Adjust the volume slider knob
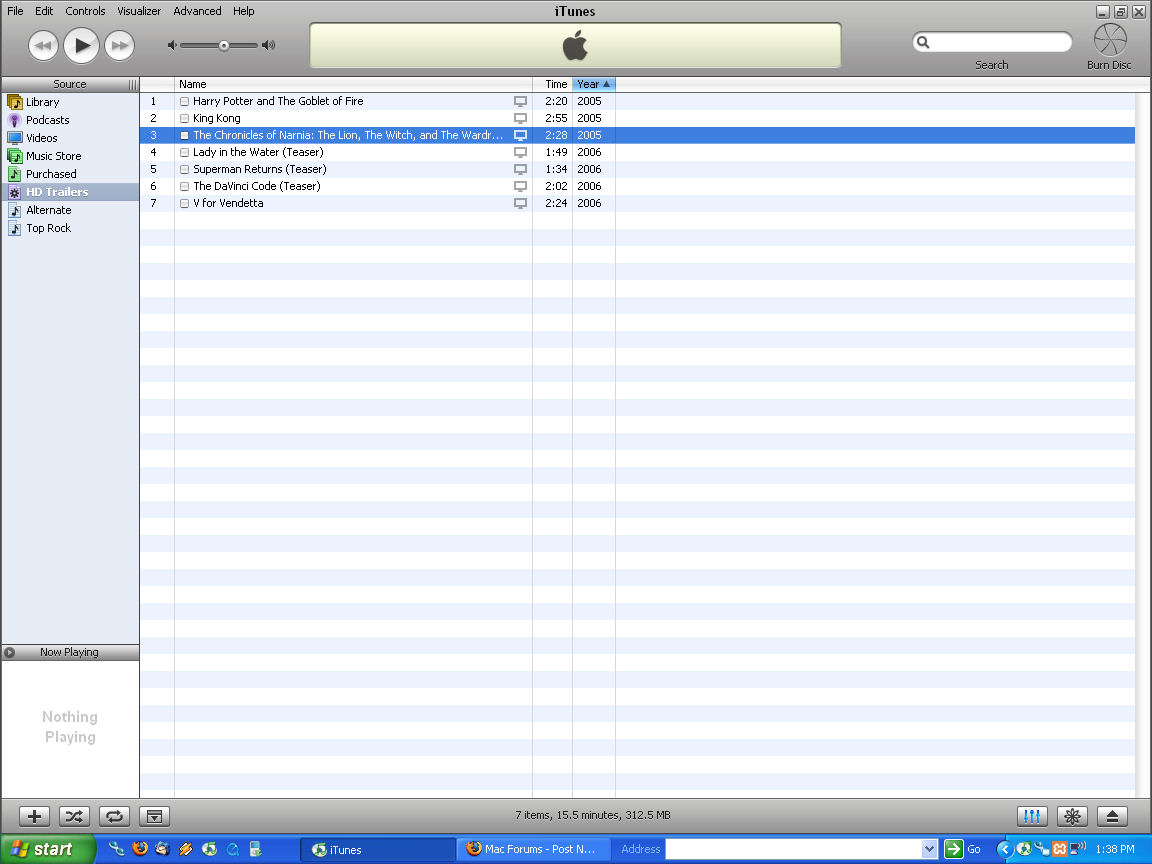 [x=223, y=46]
